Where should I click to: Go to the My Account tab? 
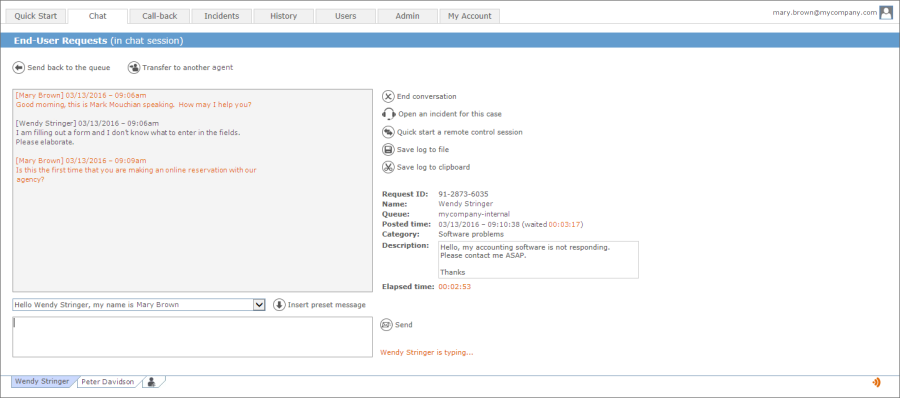pyautogui.click(x=470, y=16)
